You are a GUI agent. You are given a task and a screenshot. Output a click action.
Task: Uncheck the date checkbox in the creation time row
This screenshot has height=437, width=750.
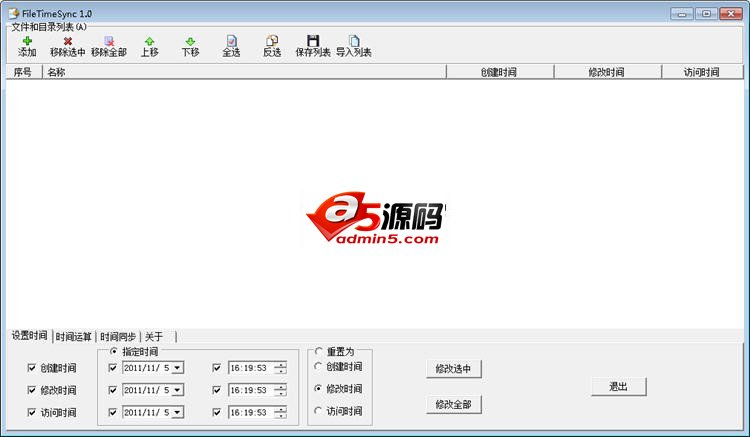click(x=113, y=368)
